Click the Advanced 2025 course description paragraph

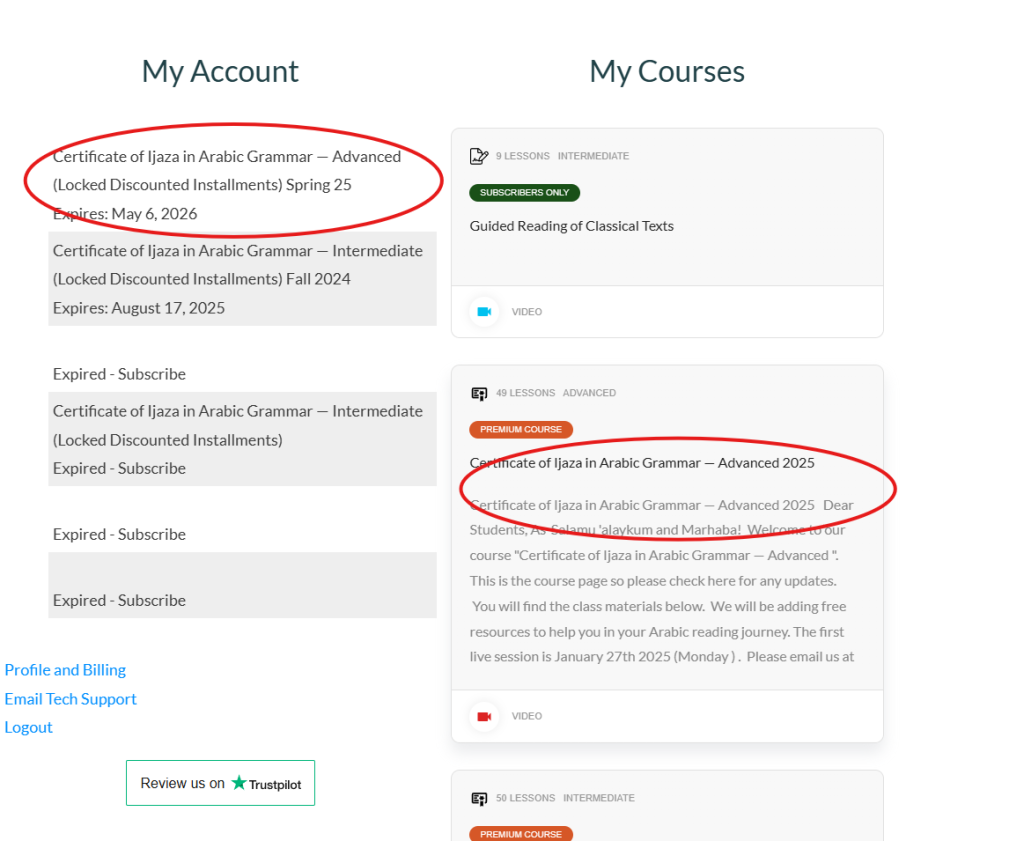click(662, 581)
